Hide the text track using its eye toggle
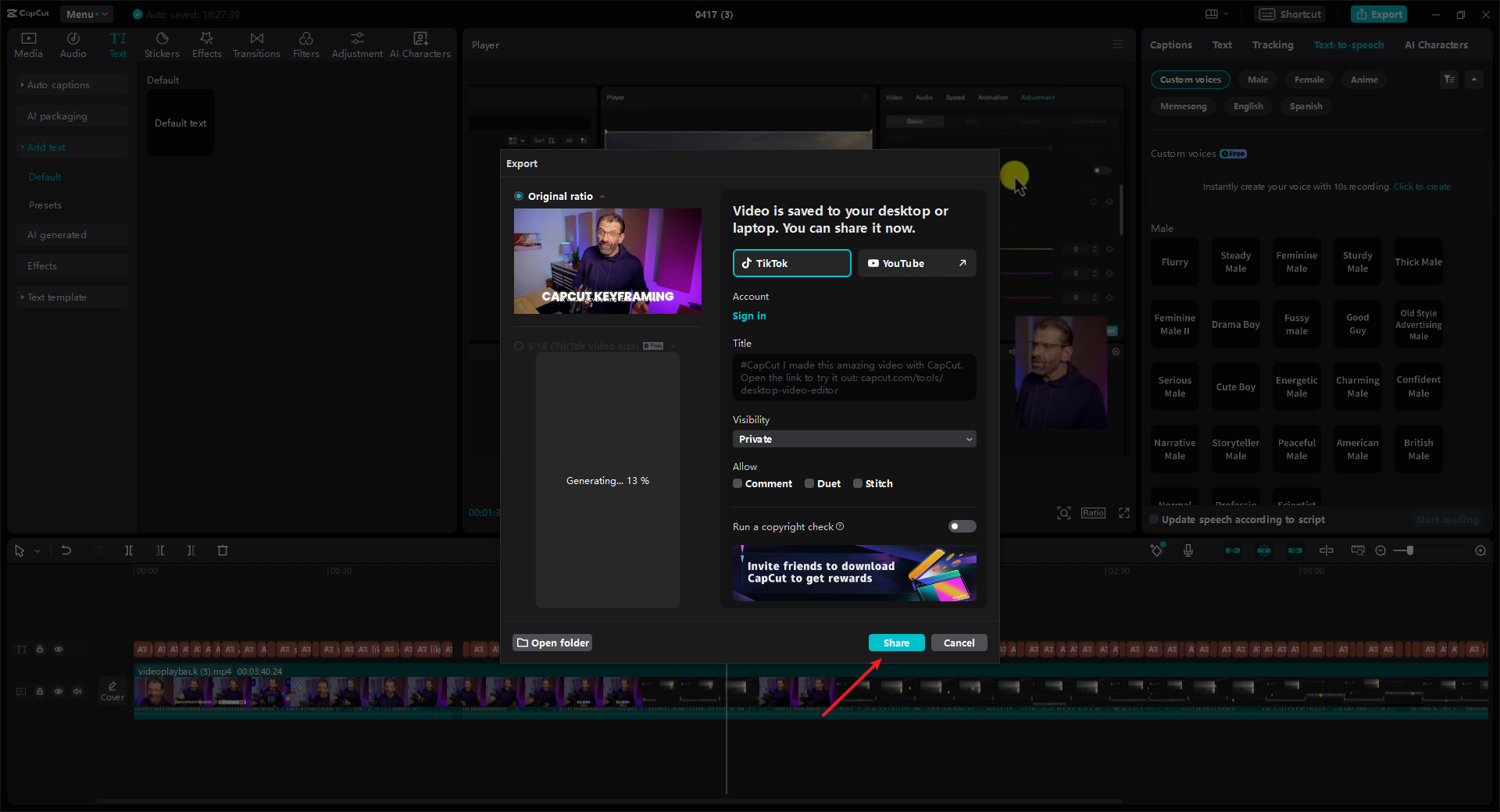The height and width of the screenshot is (812, 1500). pos(59,649)
